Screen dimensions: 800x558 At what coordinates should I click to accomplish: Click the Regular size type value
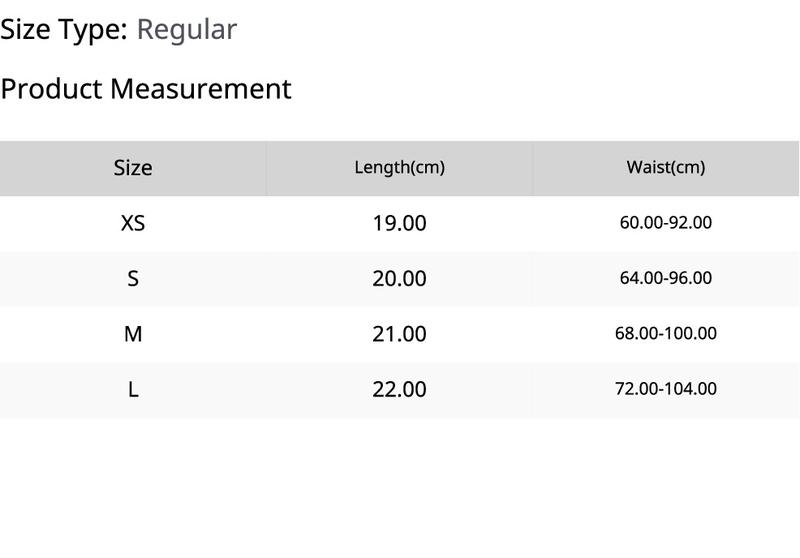tap(187, 30)
